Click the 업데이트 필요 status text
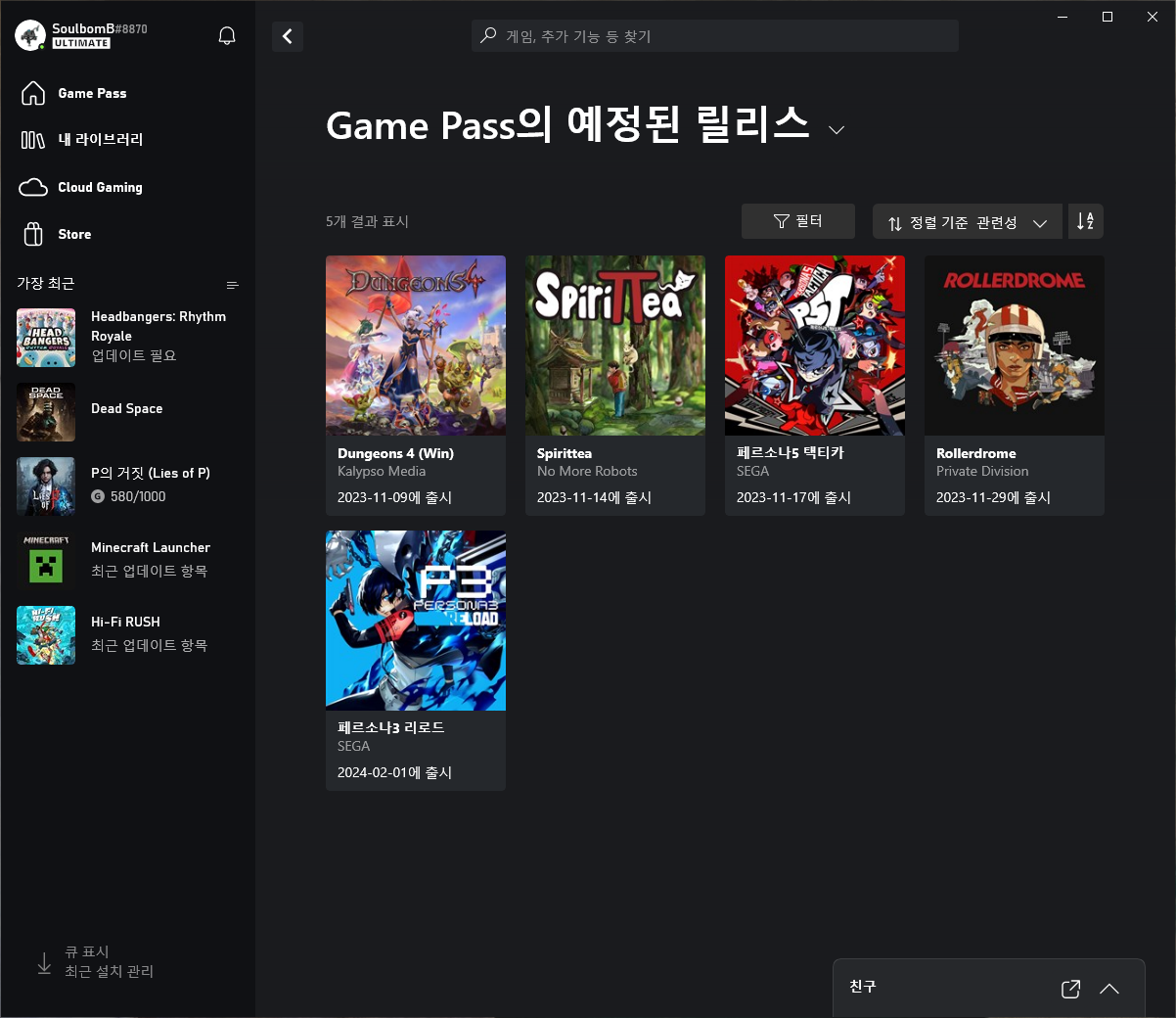The image size is (1176, 1018). 134,355
